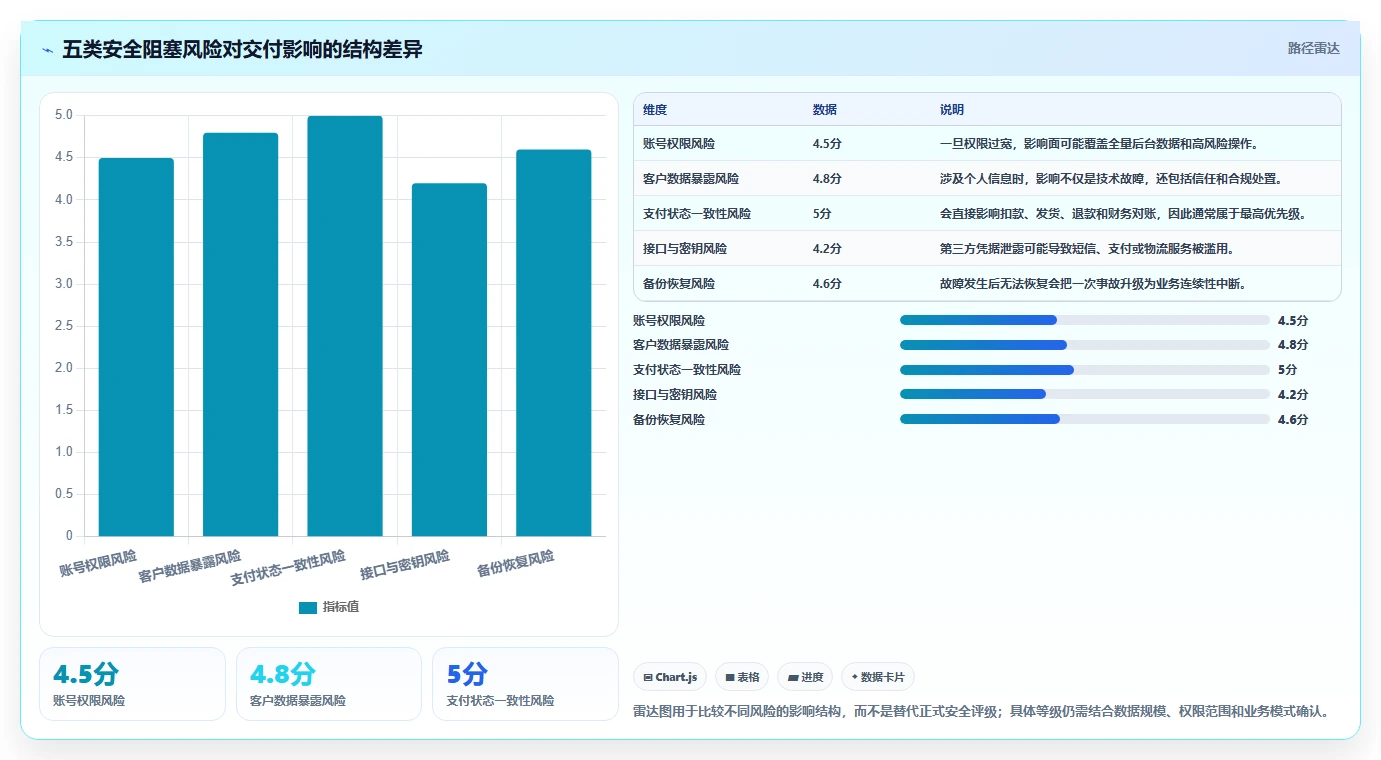This screenshot has width=1381, height=760.
Task: Click the 5.0 y-axis tick label
Action: point(64,115)
